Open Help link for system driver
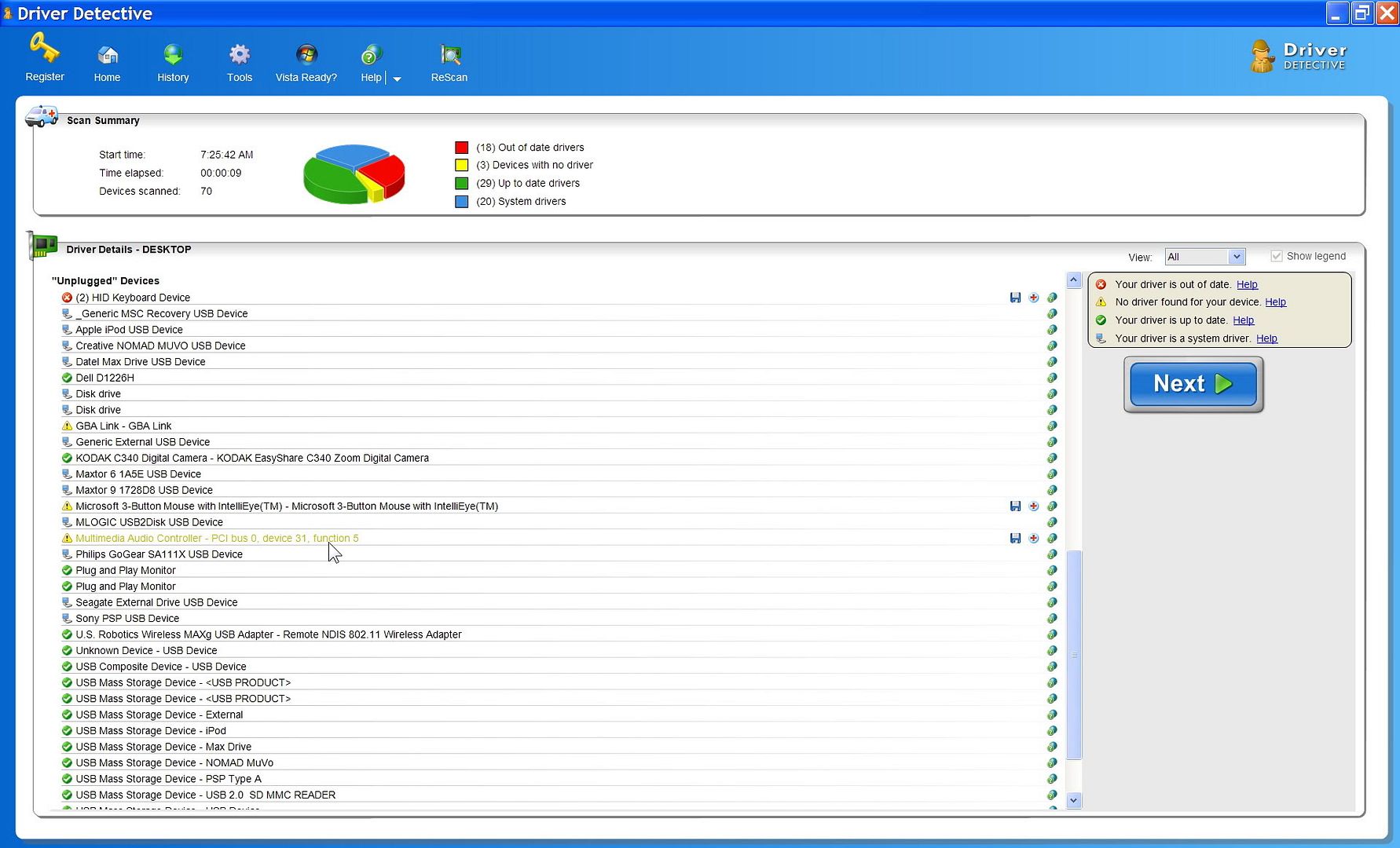Viewport: 1400px width, 848px height. [x=1266, y=338]
